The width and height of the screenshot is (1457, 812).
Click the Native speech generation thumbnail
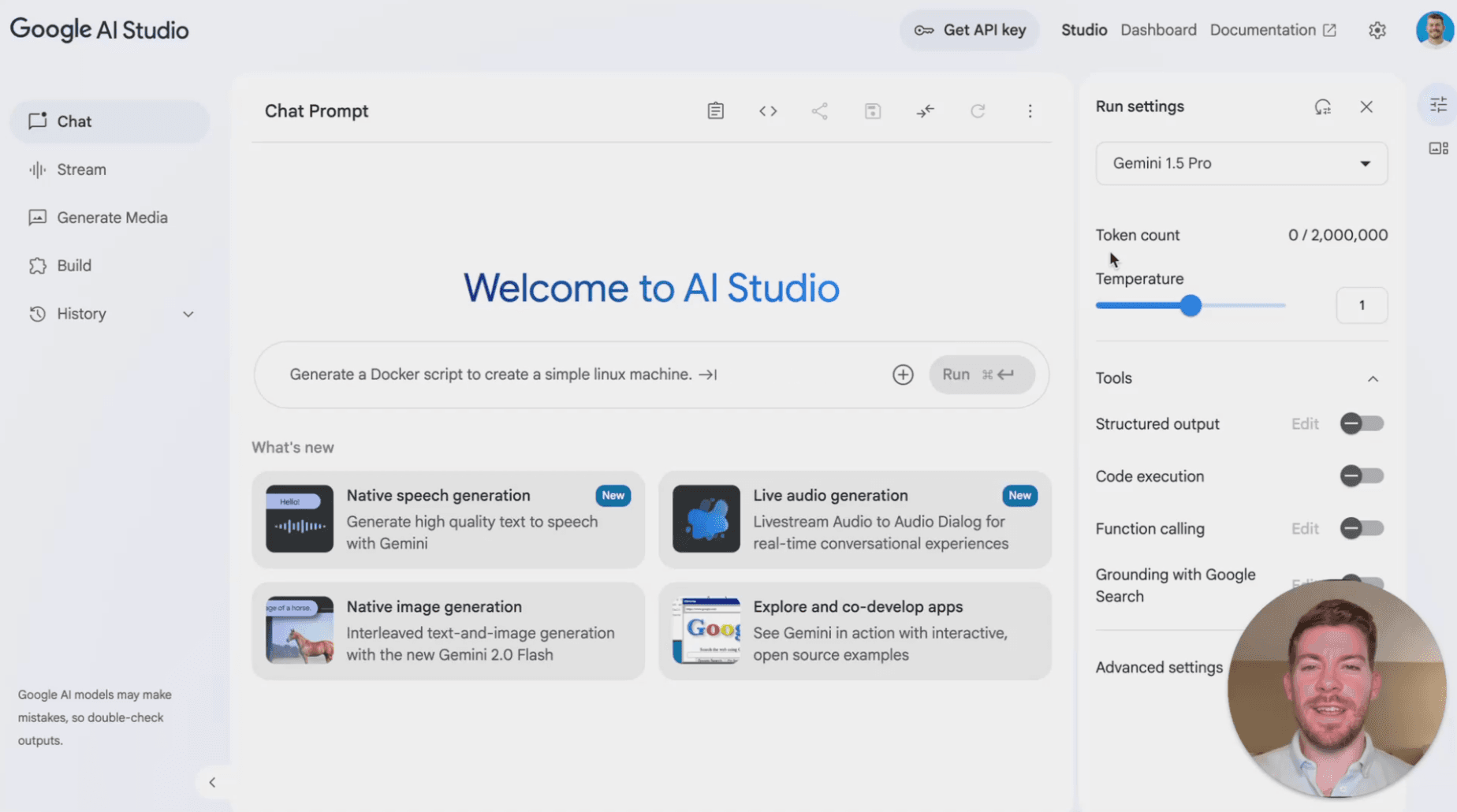[300, 519]
